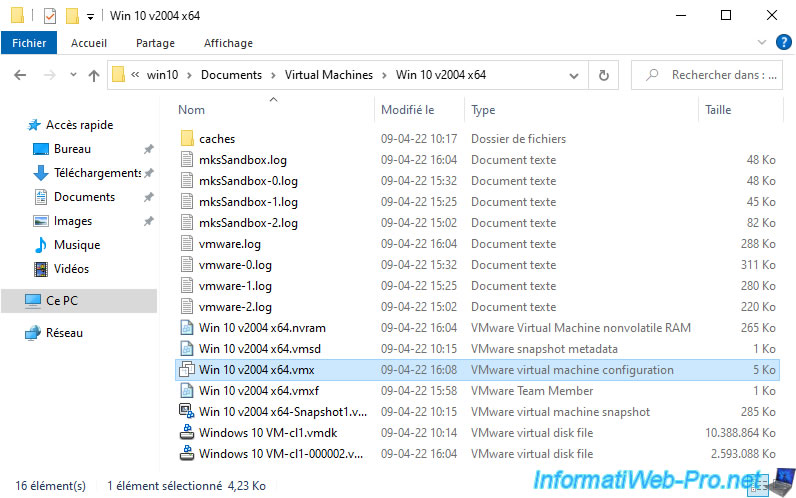Select Accès rapide in the navigation pane
The image size is (796, 498).
point(79,125)
